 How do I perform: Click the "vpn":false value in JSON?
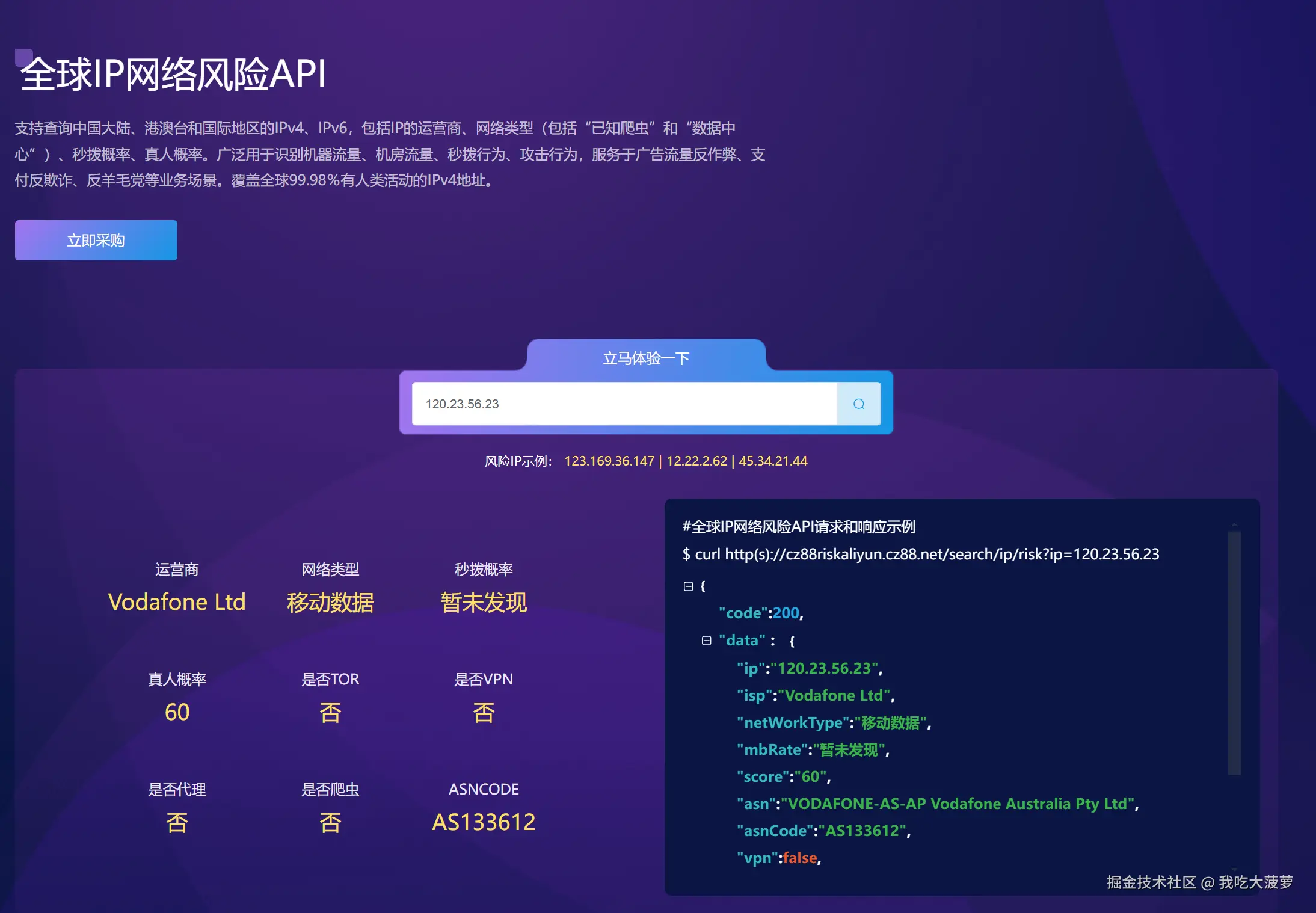pyautogui.click(x=778, y=858)
